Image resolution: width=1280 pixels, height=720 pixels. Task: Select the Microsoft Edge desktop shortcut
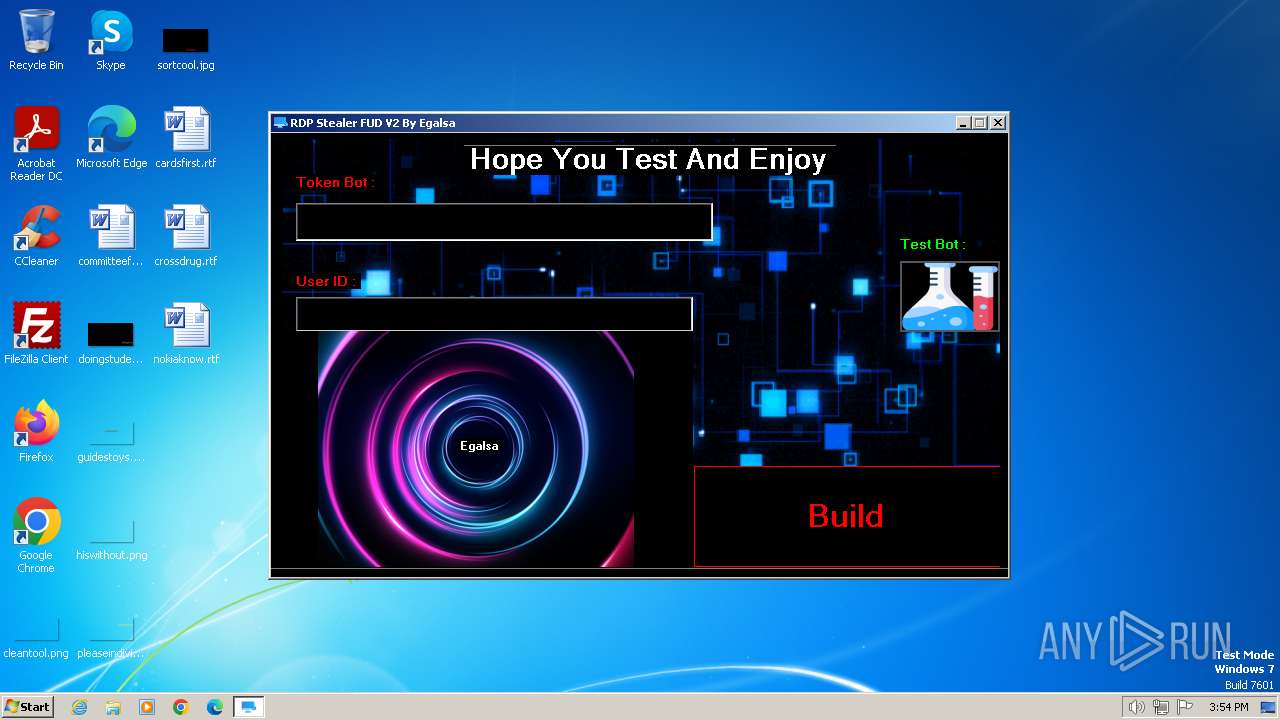tap(111, 138)
